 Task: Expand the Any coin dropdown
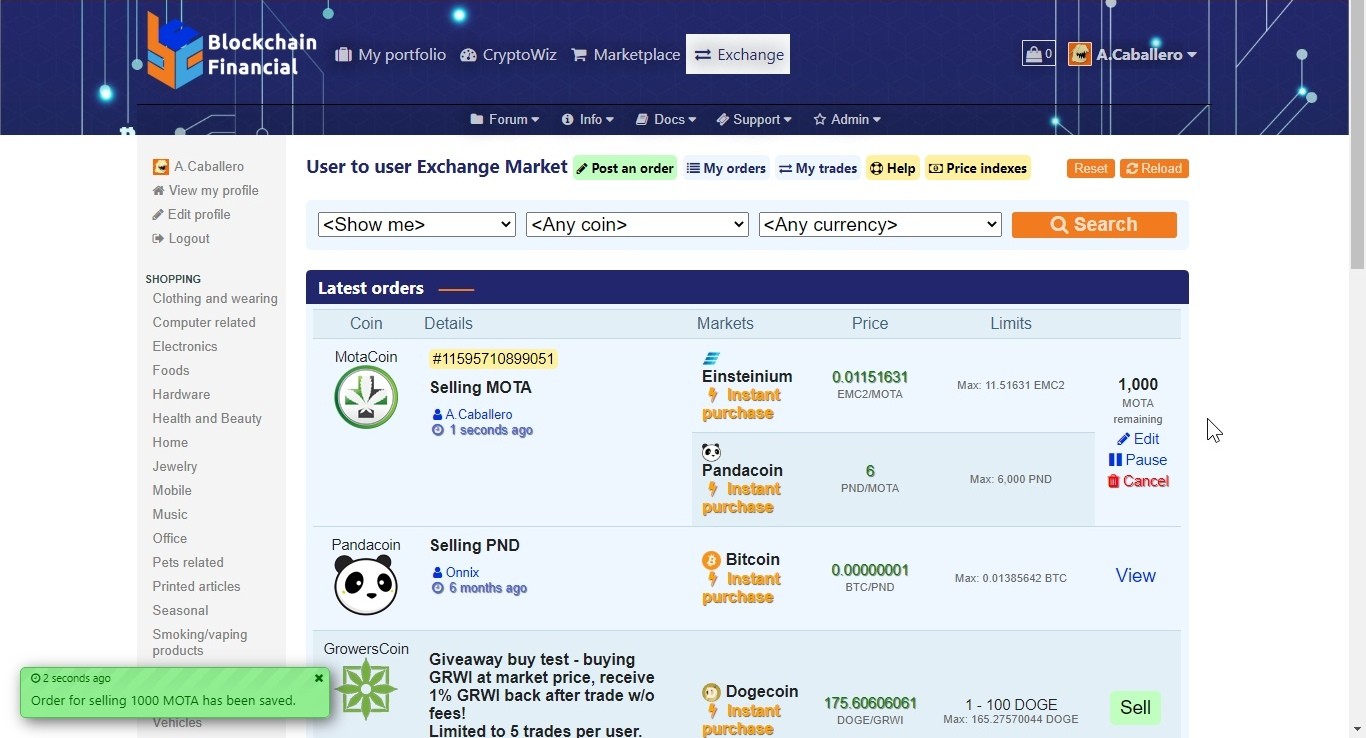point(637,225)
